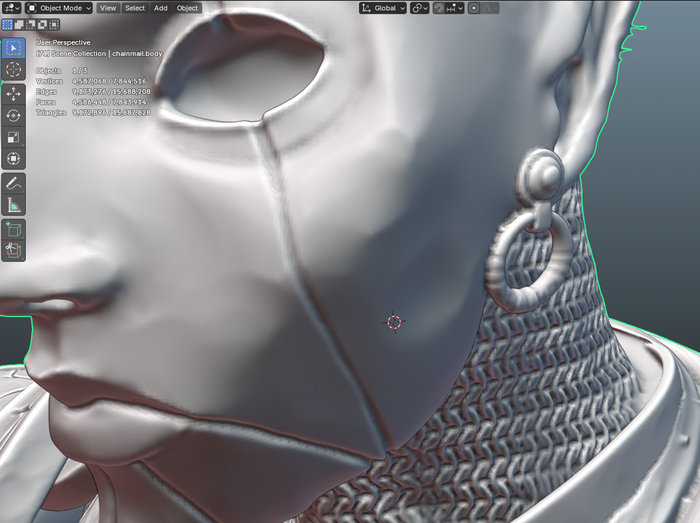Set selection mode to new selection
This screenshot has height=523, width=700.
pos(8,24)
